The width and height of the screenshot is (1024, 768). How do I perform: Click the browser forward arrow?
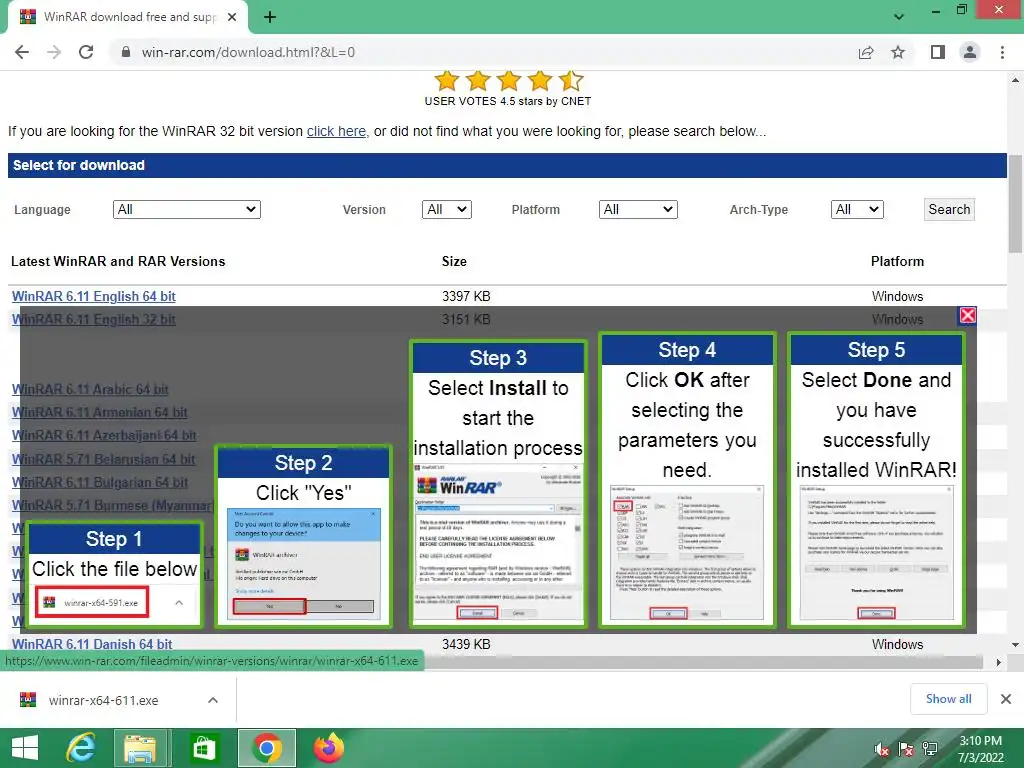54,52
